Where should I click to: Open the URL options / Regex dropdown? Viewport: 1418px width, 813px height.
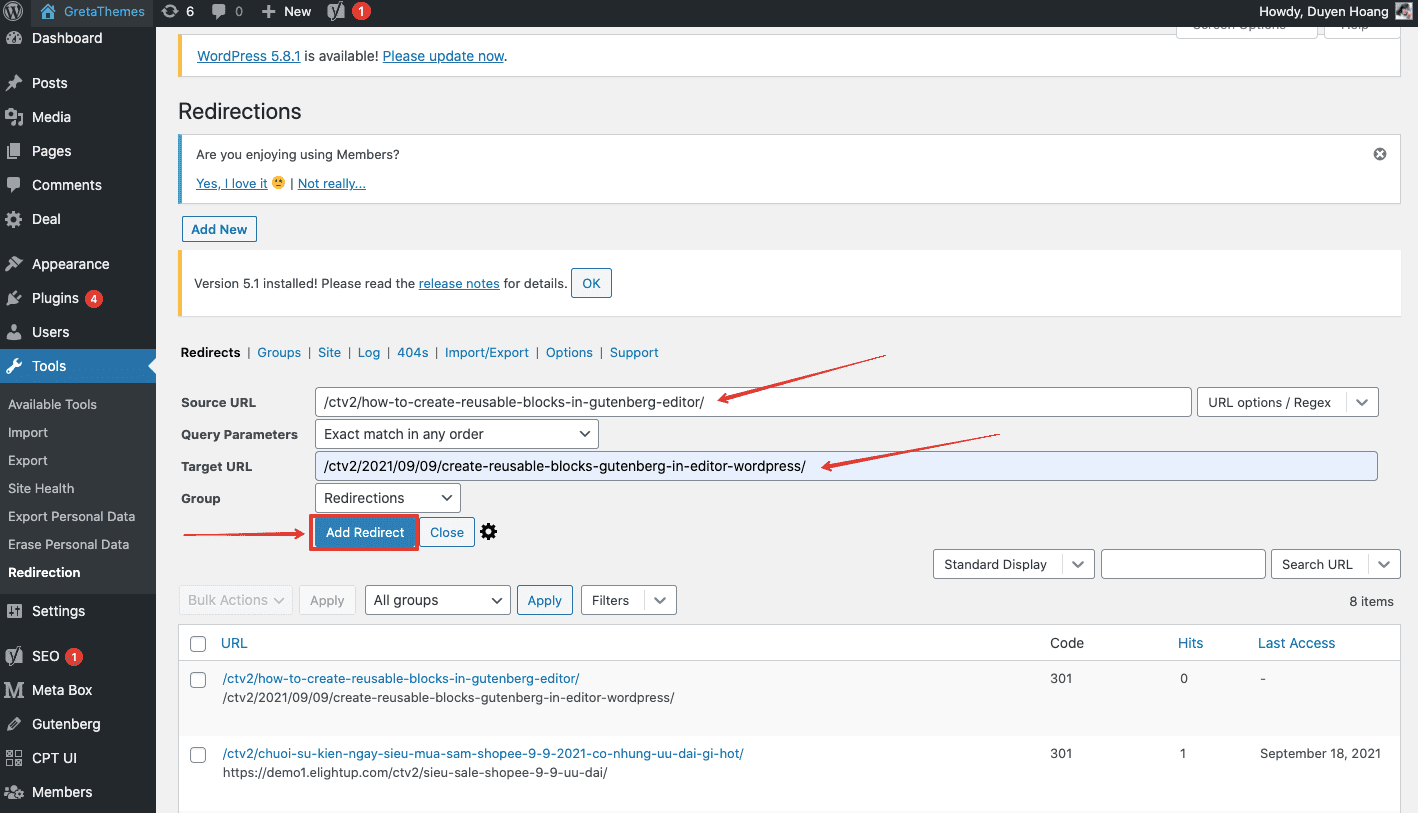click(x=1288, y=402)
